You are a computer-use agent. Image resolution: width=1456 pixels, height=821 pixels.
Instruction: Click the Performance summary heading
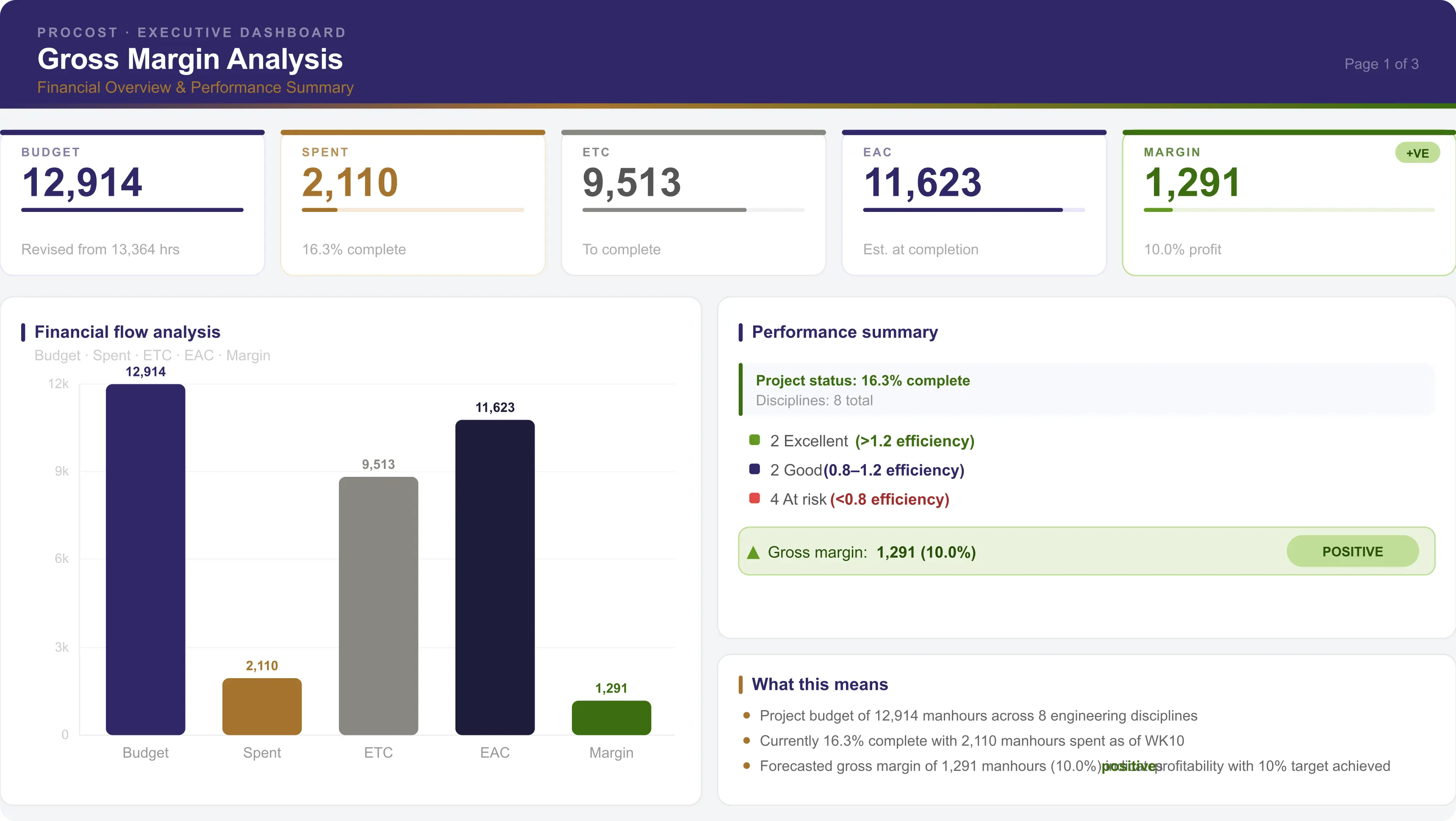pyautogui.click(x=844, y=332)
